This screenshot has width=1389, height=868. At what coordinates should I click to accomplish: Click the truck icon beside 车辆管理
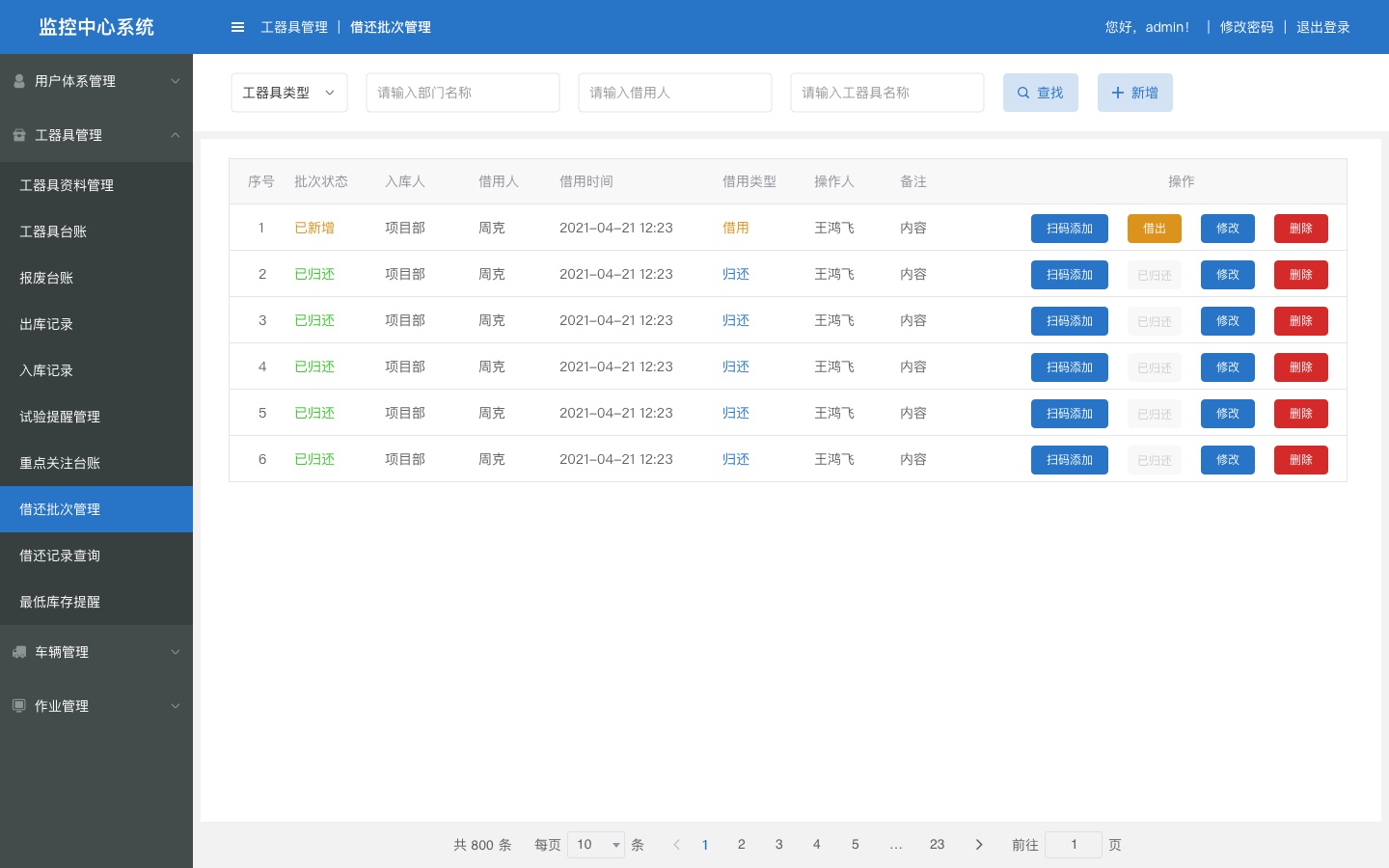[x=19, y=652]
